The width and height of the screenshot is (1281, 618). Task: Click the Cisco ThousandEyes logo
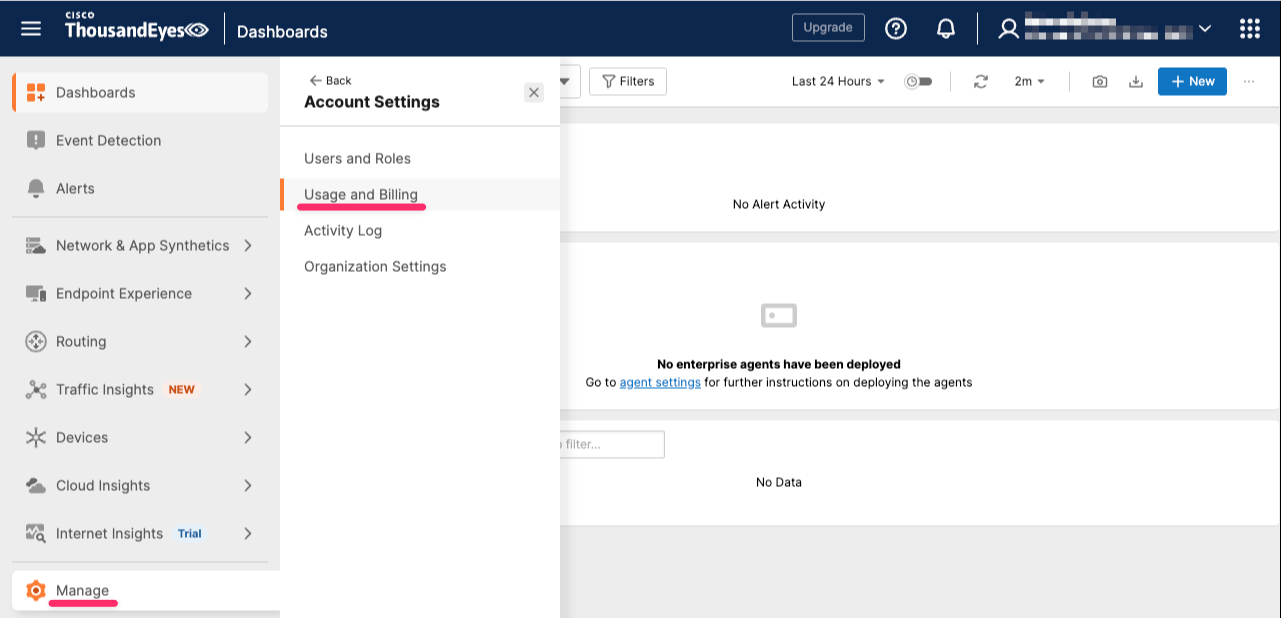137,27
